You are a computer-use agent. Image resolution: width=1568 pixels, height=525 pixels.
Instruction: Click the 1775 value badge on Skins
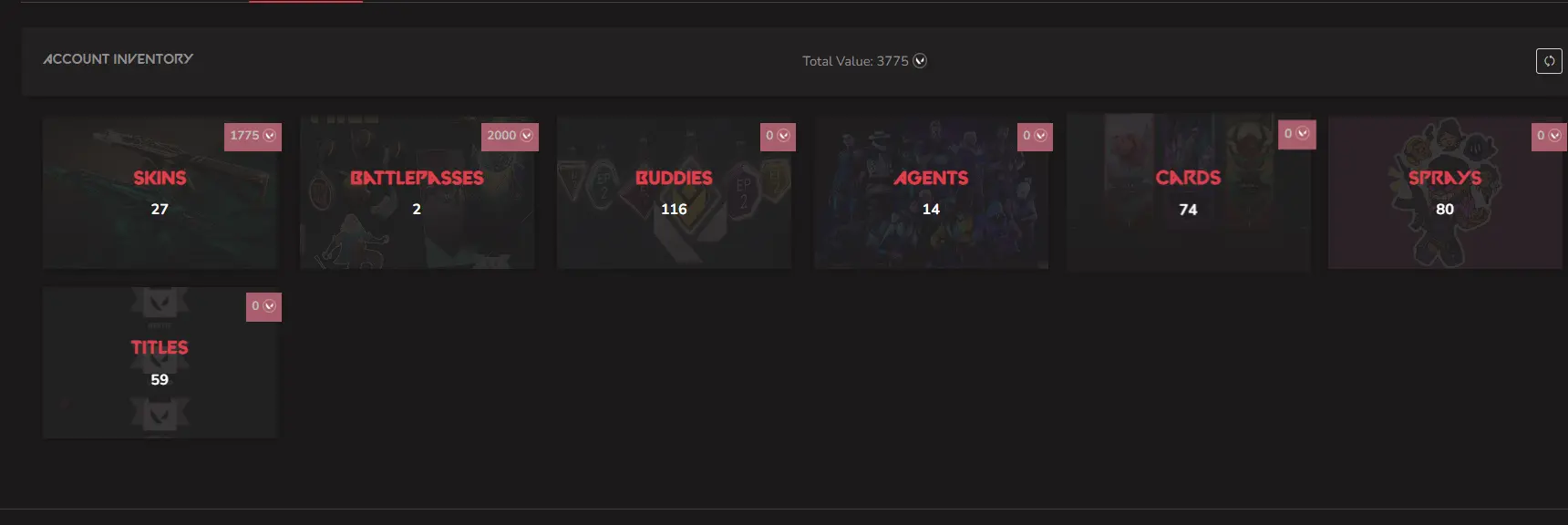(x=253, y=136)
